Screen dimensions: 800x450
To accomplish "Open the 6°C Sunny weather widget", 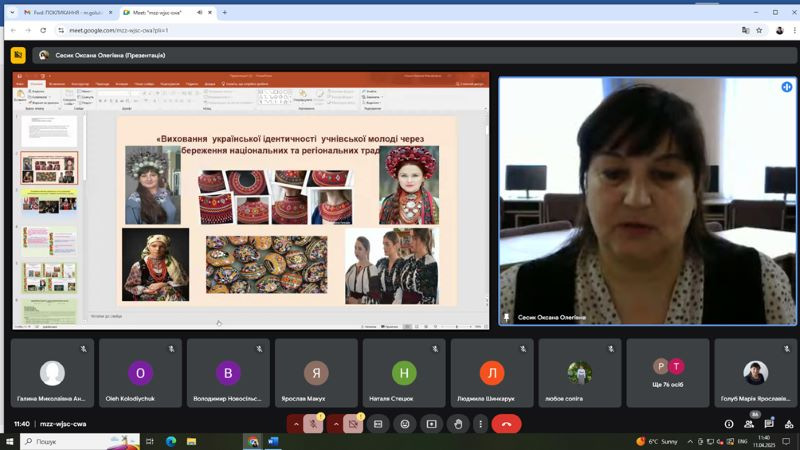I will pos(658,441).
